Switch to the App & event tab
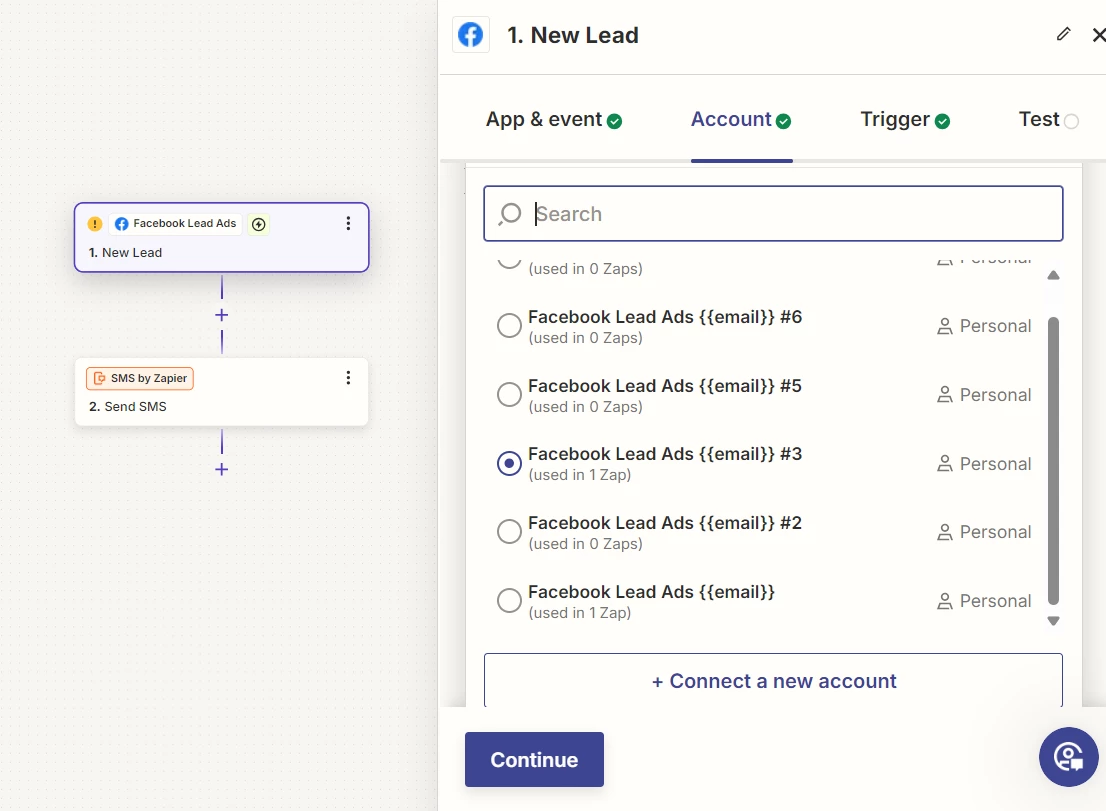1106x811 pixels. click(x=554, y=120)
